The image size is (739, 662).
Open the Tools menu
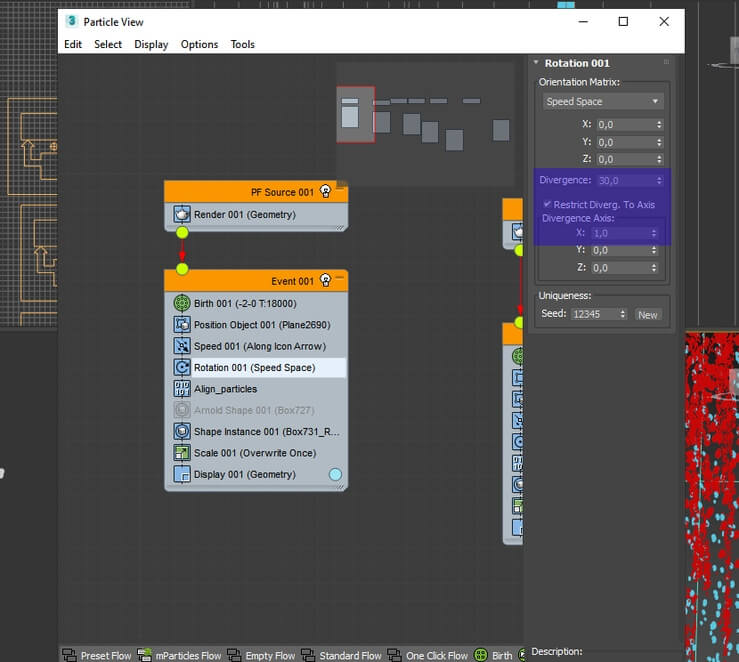tap(242, 44)
